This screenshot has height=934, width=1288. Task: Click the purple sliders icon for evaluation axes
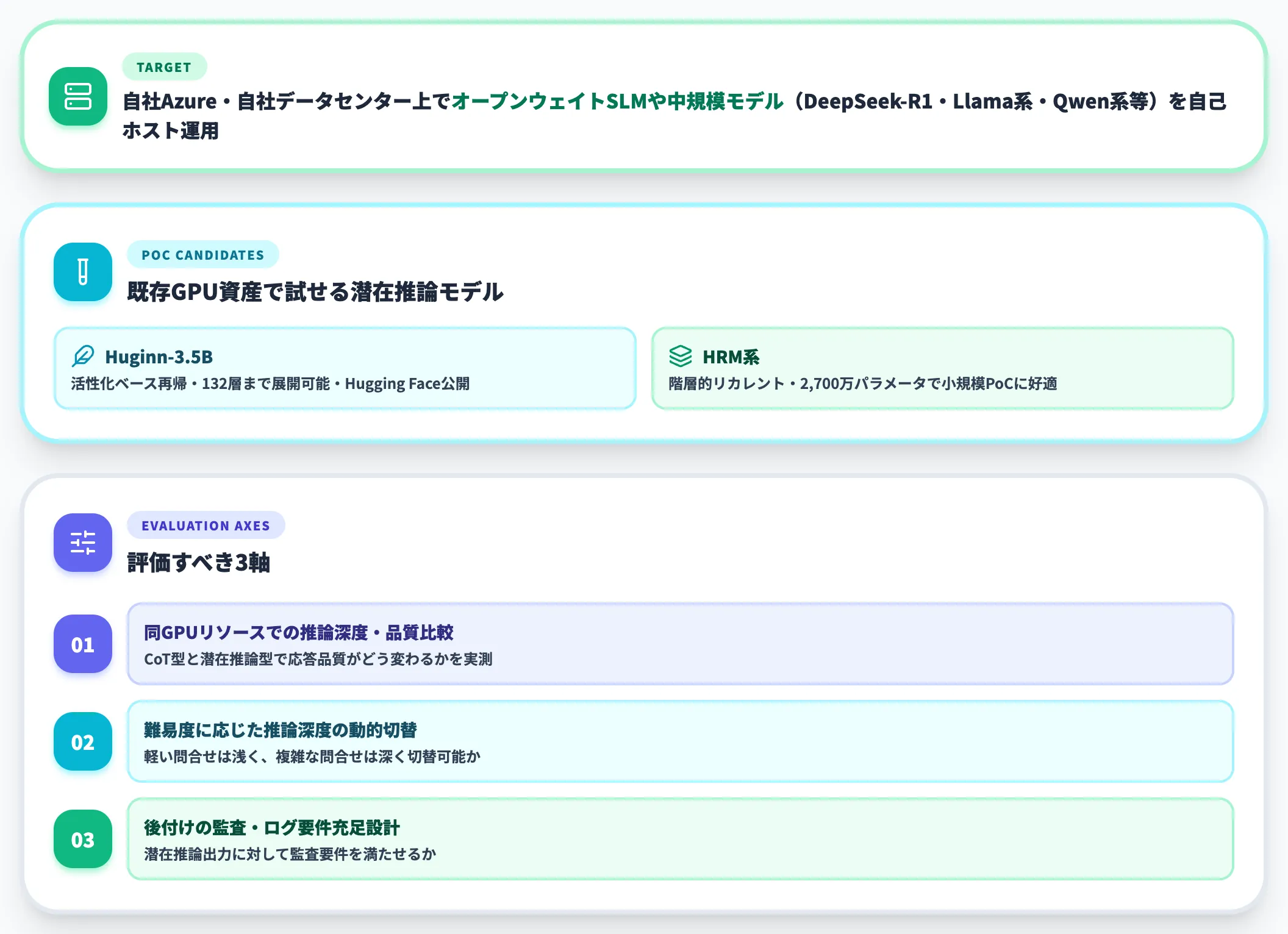click(x=83, y=543)
